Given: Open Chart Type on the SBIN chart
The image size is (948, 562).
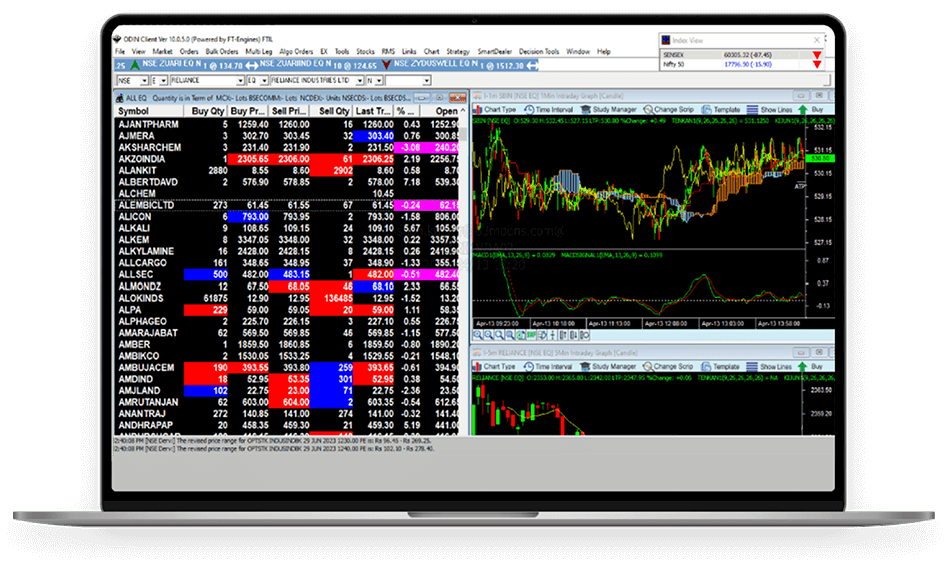Looking at the screenshot, I should point(495,110).
